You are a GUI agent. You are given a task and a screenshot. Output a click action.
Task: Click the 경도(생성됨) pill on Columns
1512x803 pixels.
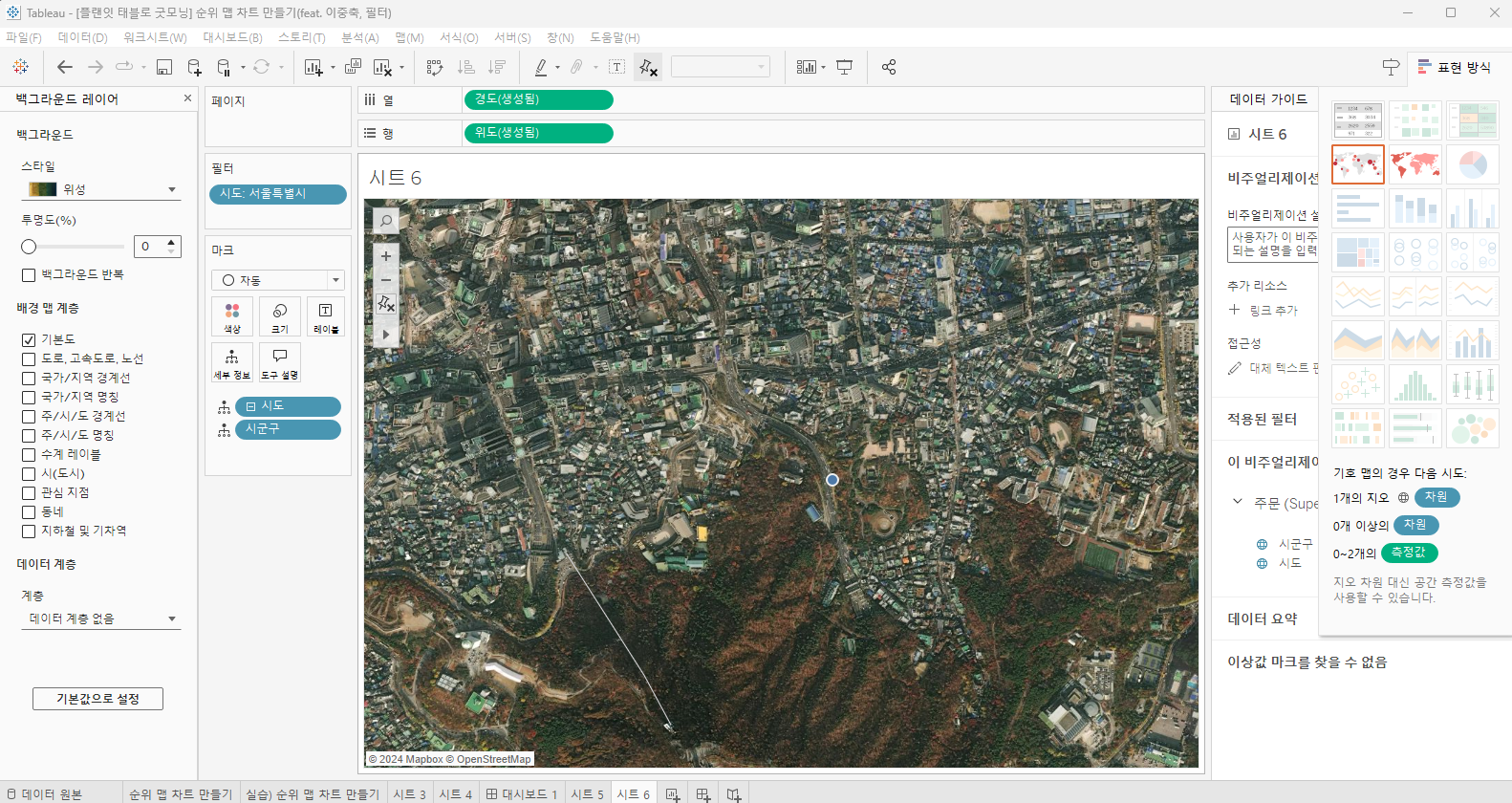538,99
